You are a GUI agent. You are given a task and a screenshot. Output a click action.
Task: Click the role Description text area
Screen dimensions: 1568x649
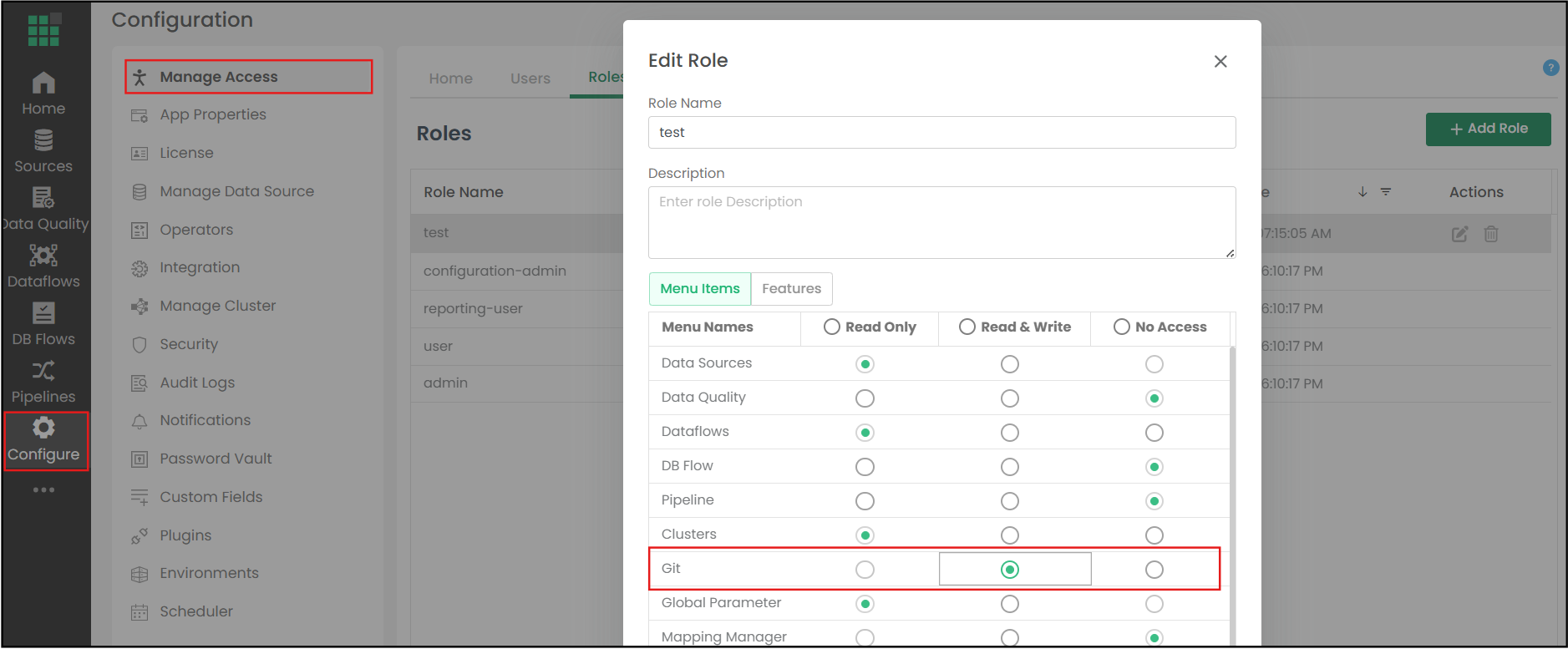click(x=941, y=222)
